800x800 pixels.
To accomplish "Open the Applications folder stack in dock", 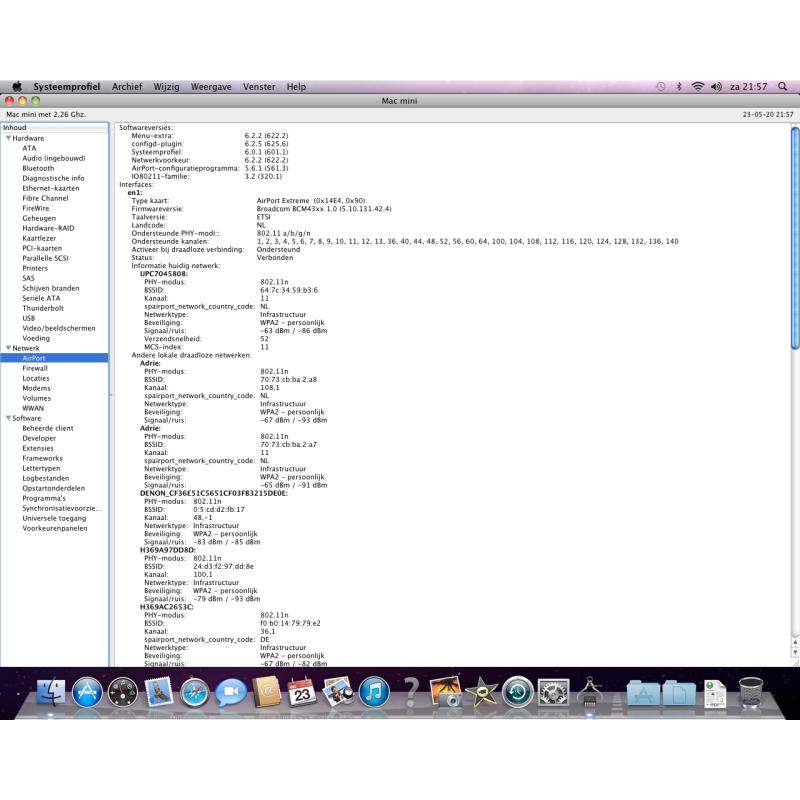I will coord(642,693).
